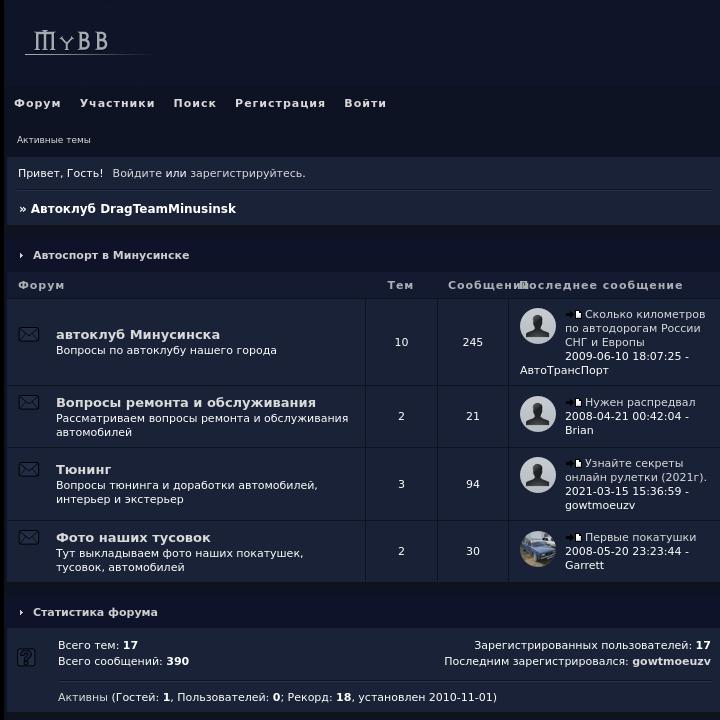Collapse the Автоспорт в Минусинске category arrow
This screenshot has width=720, height=720.
[x=21, y=255]
